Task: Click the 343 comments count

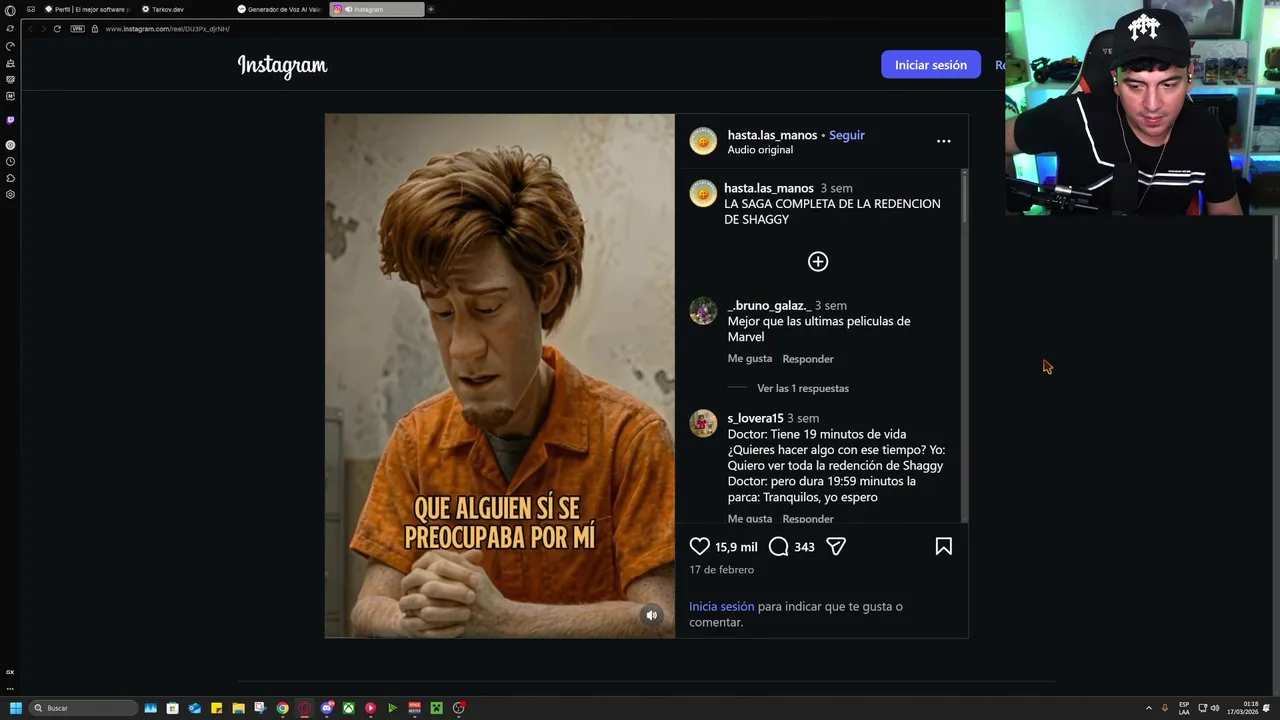Action: pos(804,547)
